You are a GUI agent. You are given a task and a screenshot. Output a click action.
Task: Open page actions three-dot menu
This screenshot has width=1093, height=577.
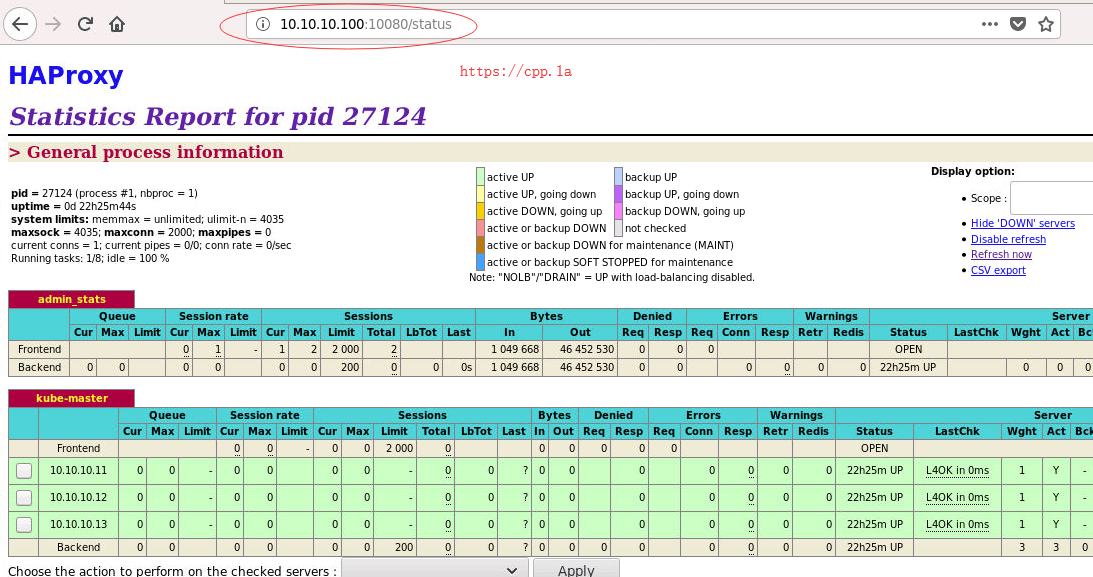coord(990,24)
